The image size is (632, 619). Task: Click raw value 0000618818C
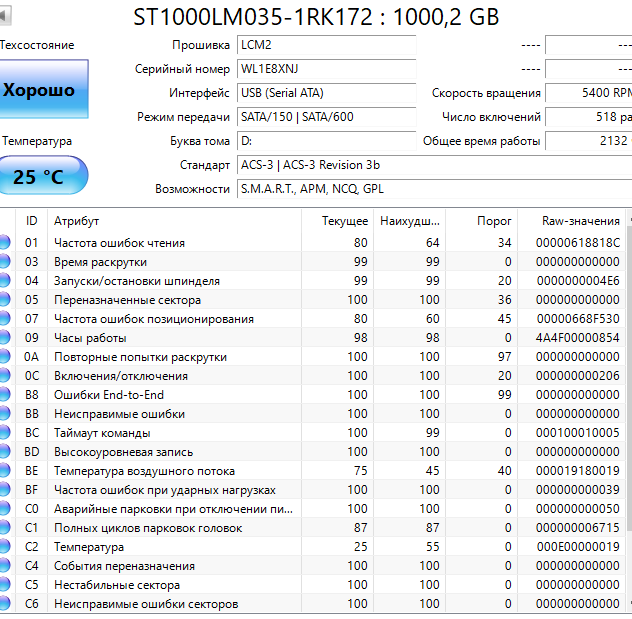578,243
